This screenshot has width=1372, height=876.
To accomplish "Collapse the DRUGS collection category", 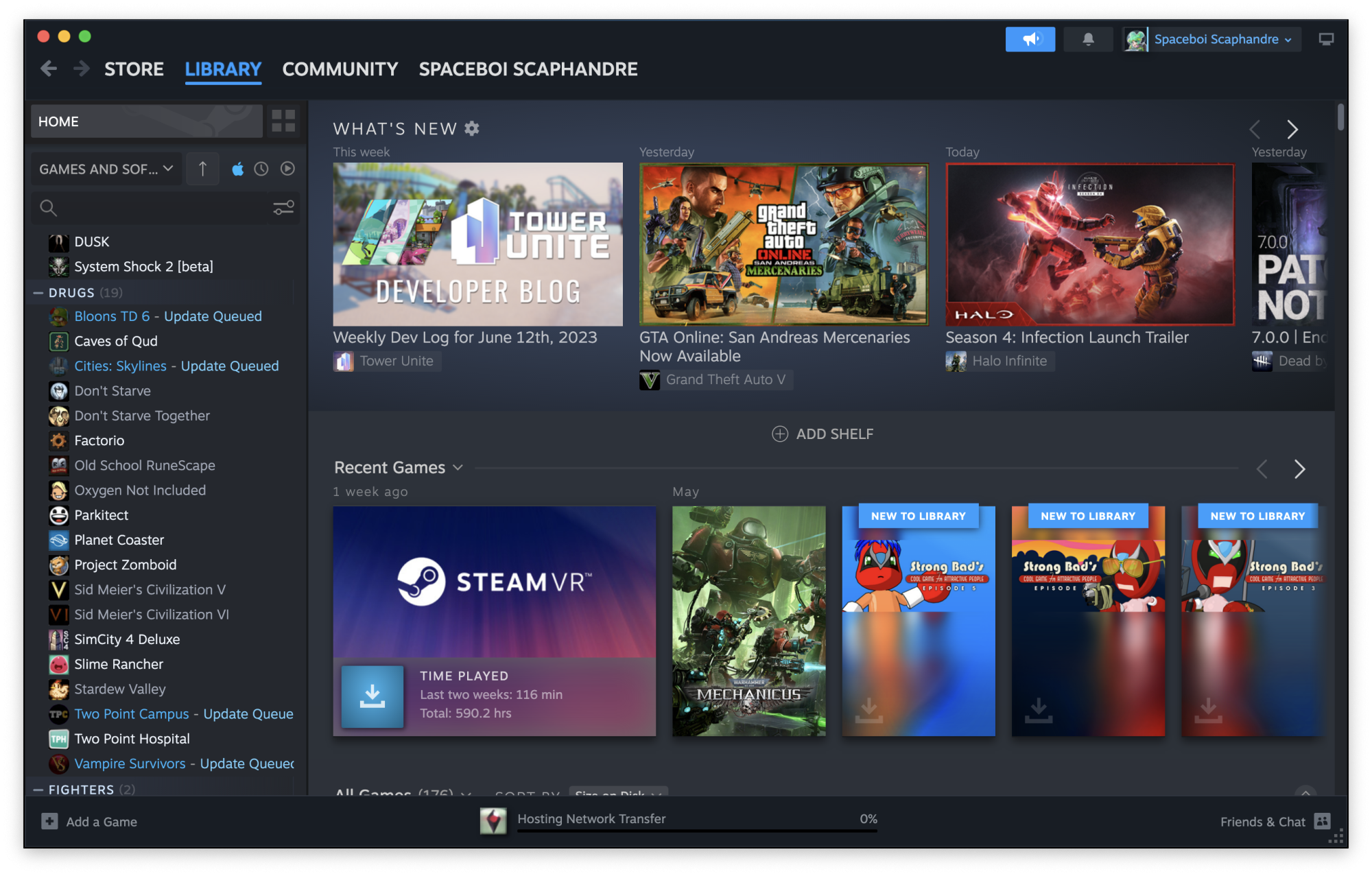I will 38,293.
